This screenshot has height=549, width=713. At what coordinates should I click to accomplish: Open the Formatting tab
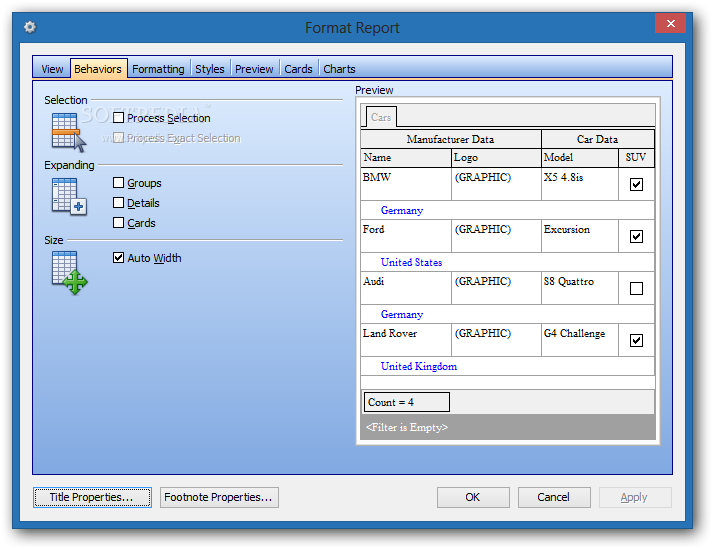pos(158,69)
